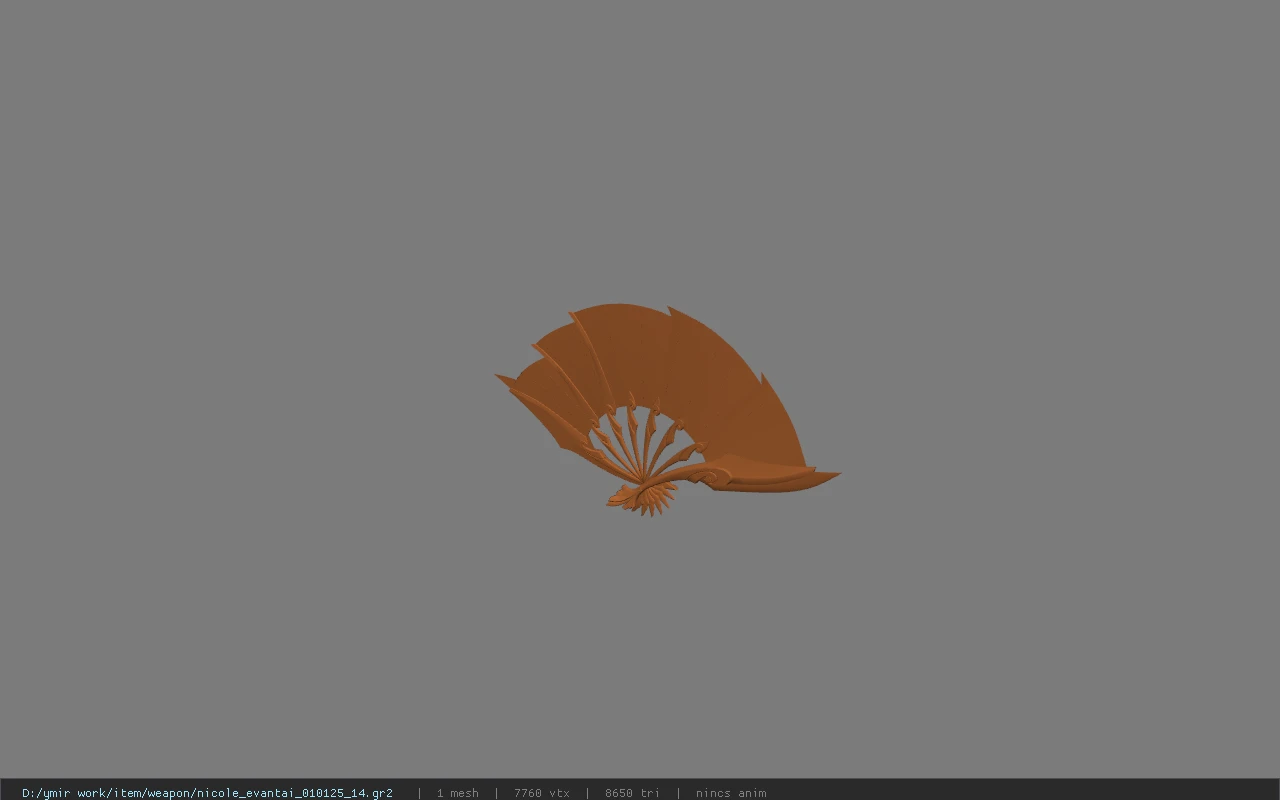Click the '1 mesh' status entry
Viewport: 1280px width, 800px height.
(x=457, y=793)
